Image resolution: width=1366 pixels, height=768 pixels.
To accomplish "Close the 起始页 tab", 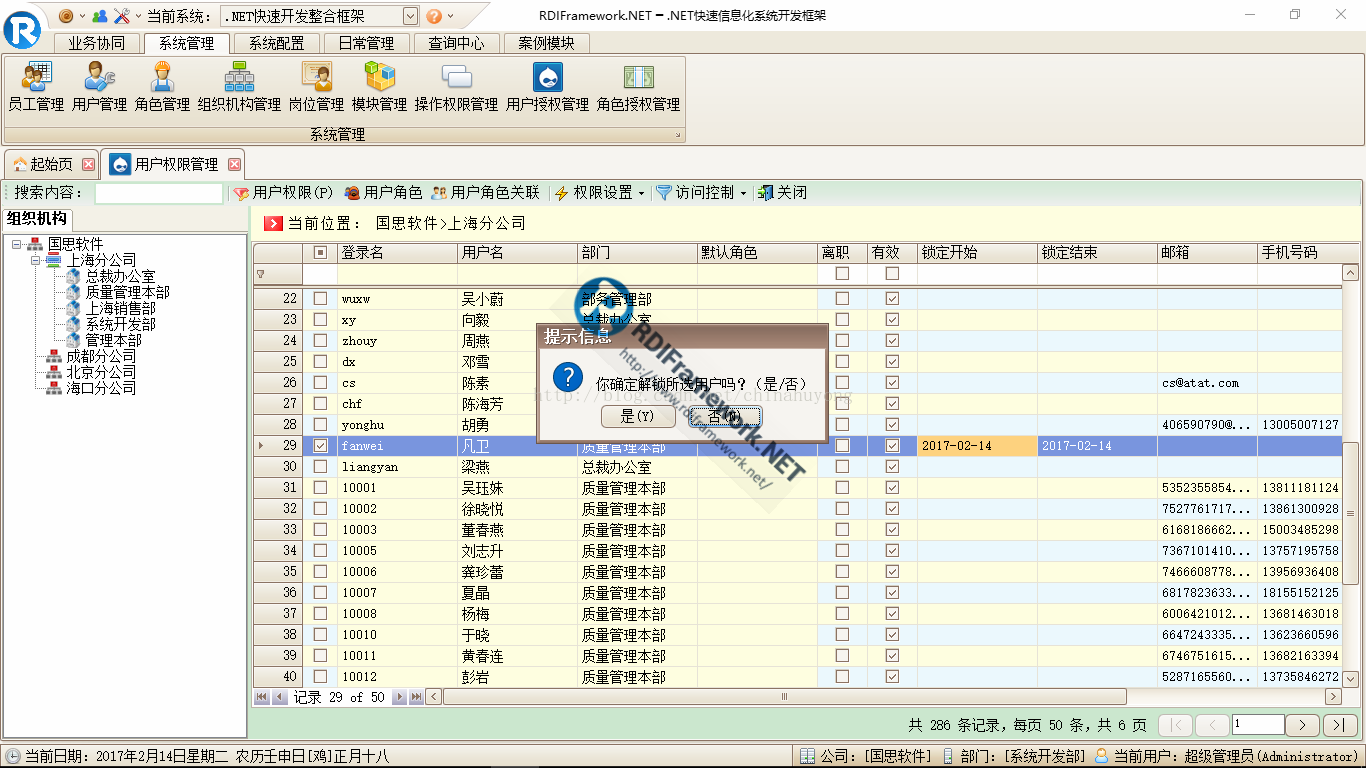I will 88,164.
